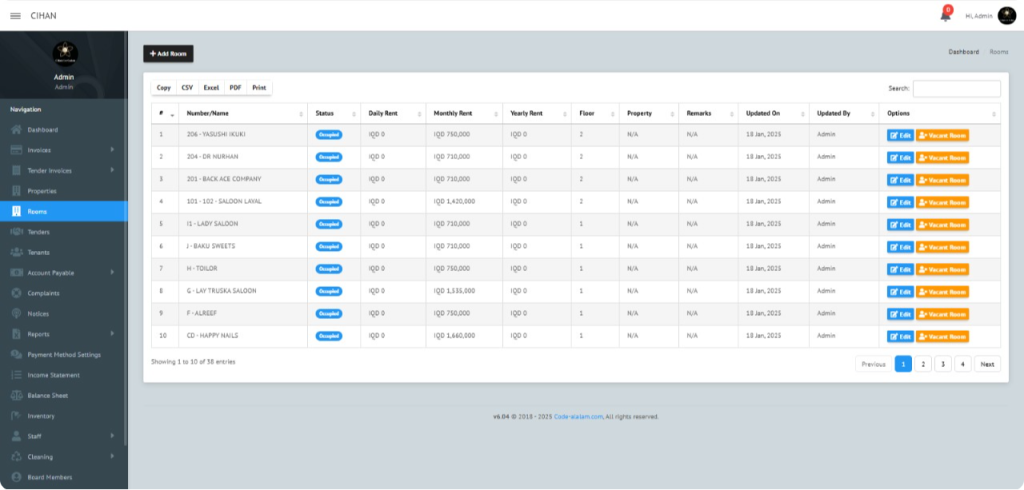The width and height of the screenshot is (1024, 490).
Task: Open the Balance Sheet sidebar item
Action: coord(48,396)
